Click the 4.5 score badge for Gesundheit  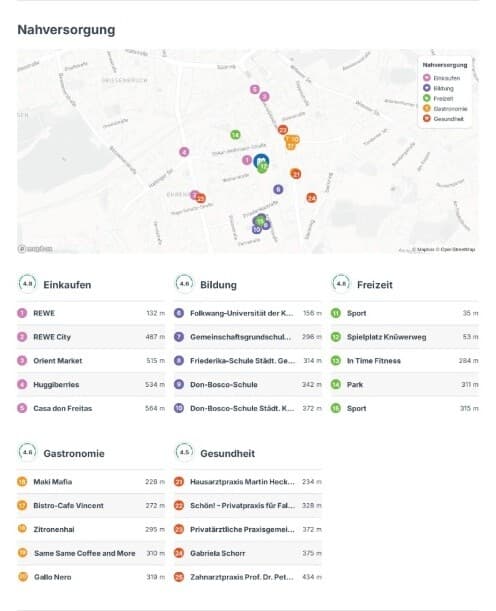click(184, 452)
